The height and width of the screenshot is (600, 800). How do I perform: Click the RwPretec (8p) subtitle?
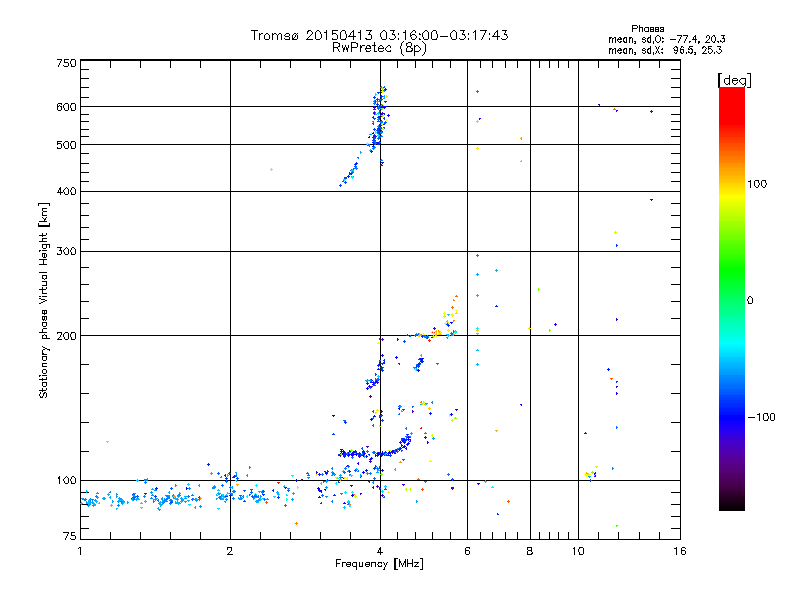tap(379, 48)
